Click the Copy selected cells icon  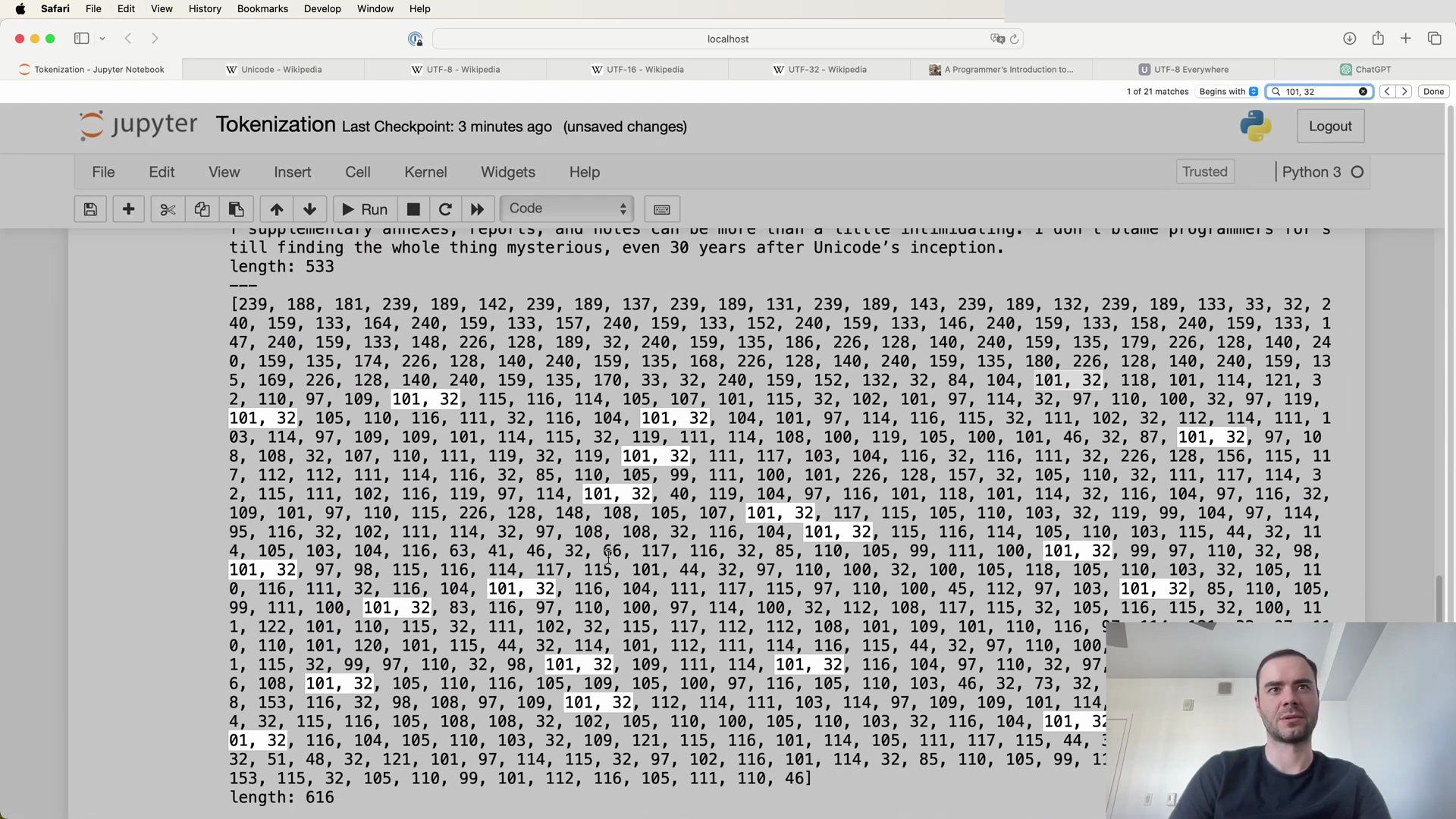tap(201, 209)
